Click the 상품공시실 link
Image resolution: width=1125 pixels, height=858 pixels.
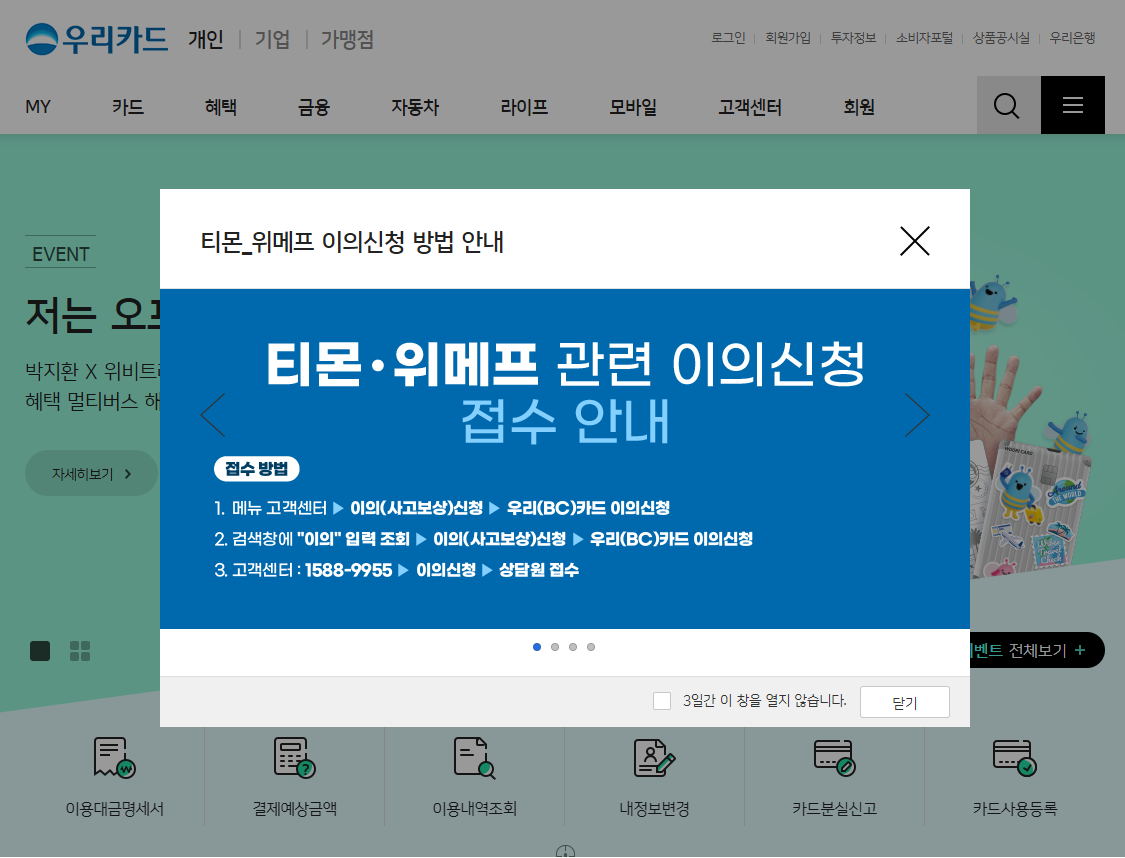coord(1001,38)
